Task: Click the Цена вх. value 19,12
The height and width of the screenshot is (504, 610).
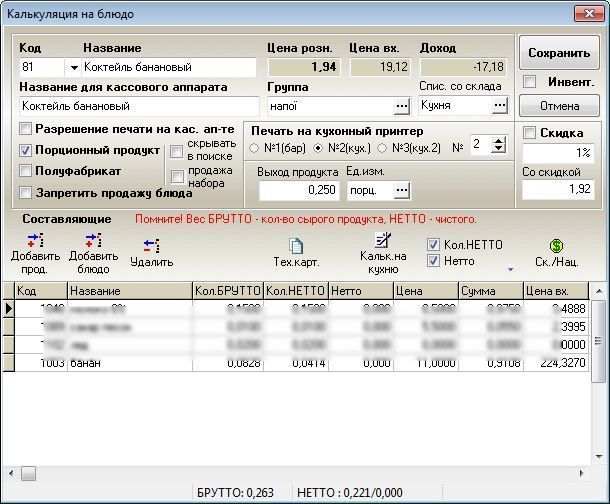Action: [x=381, y=67]
